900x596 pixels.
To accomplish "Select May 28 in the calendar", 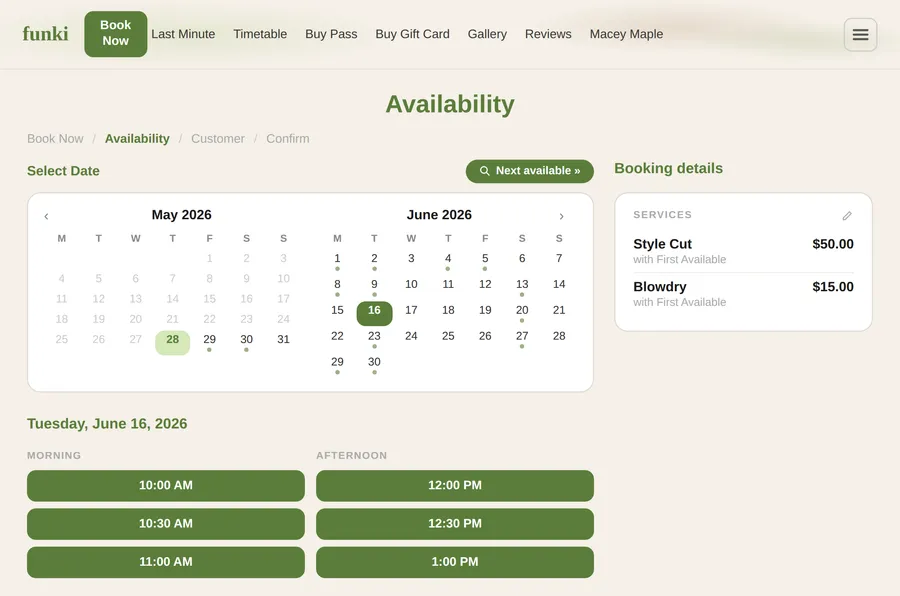I will pos(172,342).
